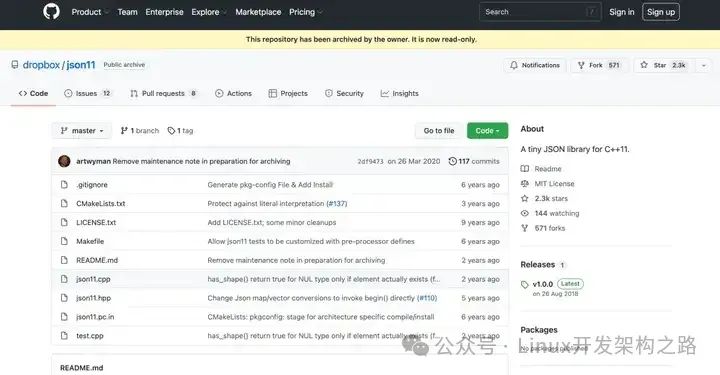Click the file icon next to json11.pc.in
Viewport: 720px width, 375px height.
[x=64, y=317]
